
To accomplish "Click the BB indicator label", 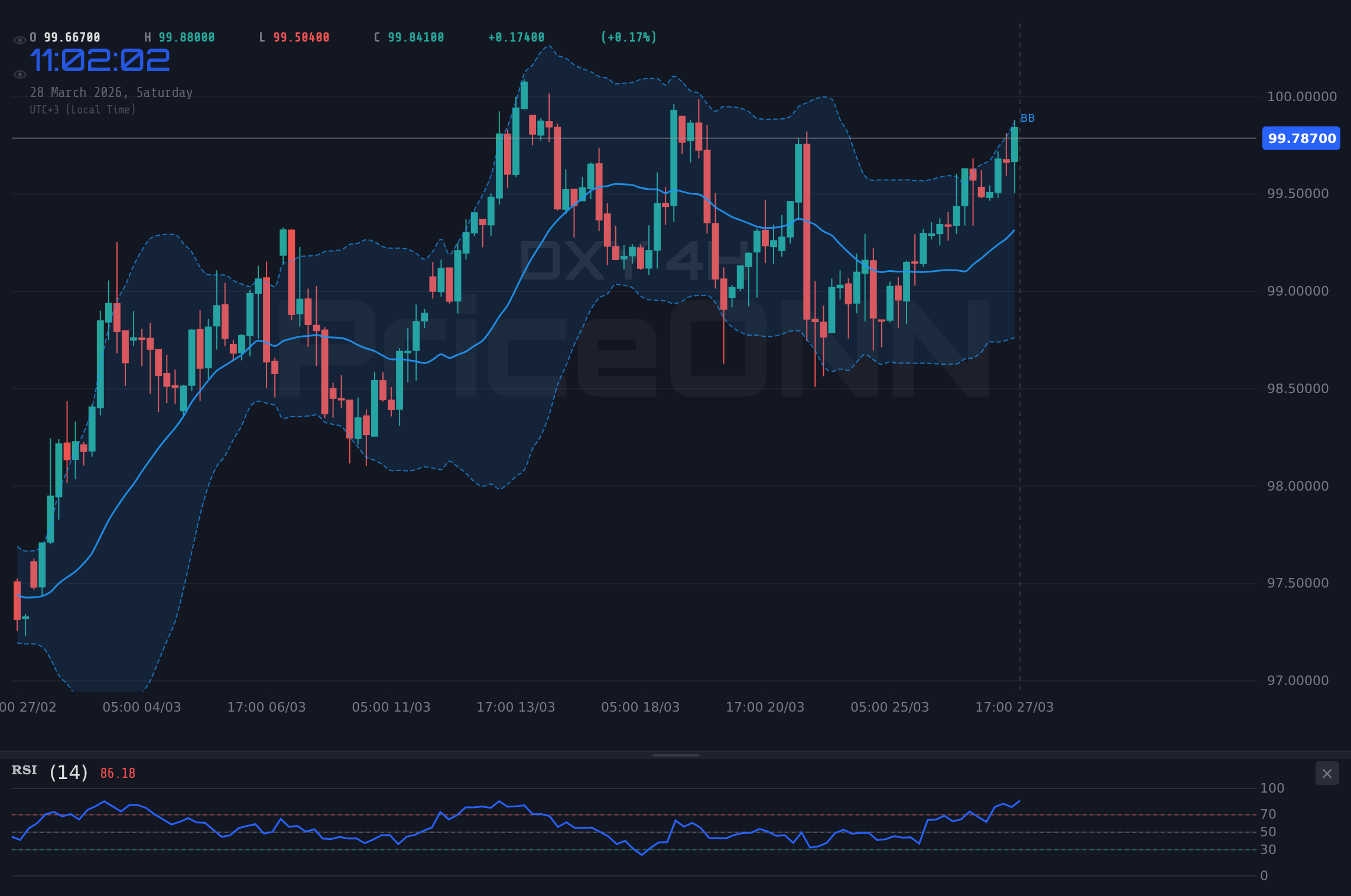I will click(1028, 118).
